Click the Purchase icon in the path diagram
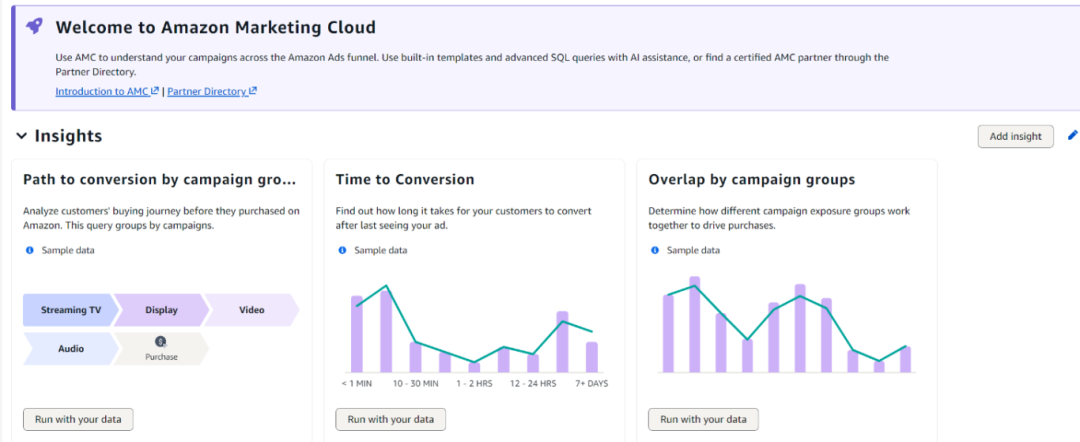The width and height of the screenshot is (1080, 442). (x=161, y=343)
